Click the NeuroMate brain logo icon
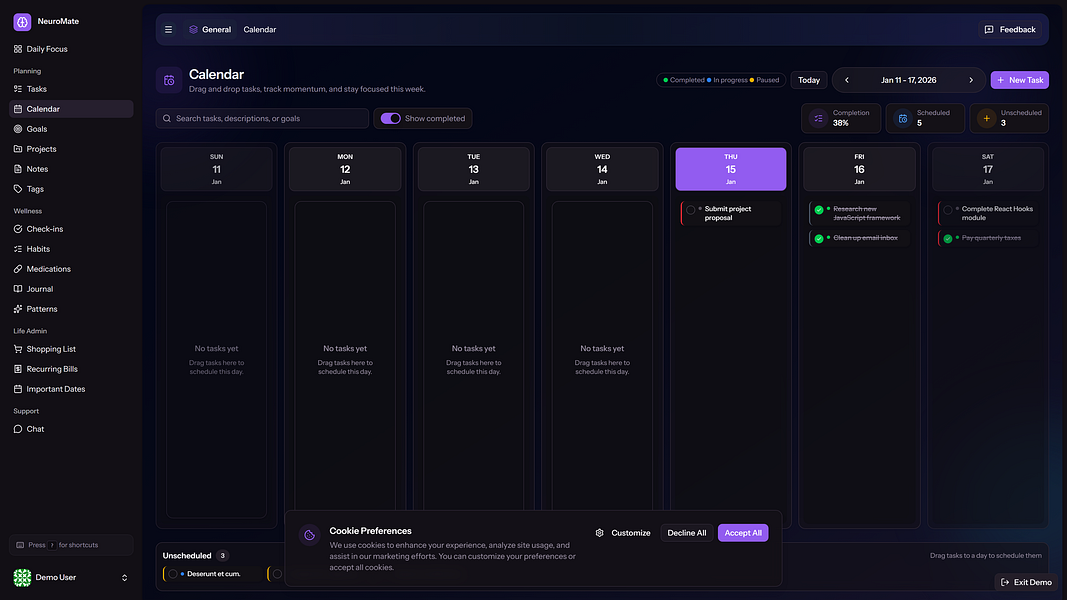The height and width of the screenshot is (600, 1067). coord(22,22)
